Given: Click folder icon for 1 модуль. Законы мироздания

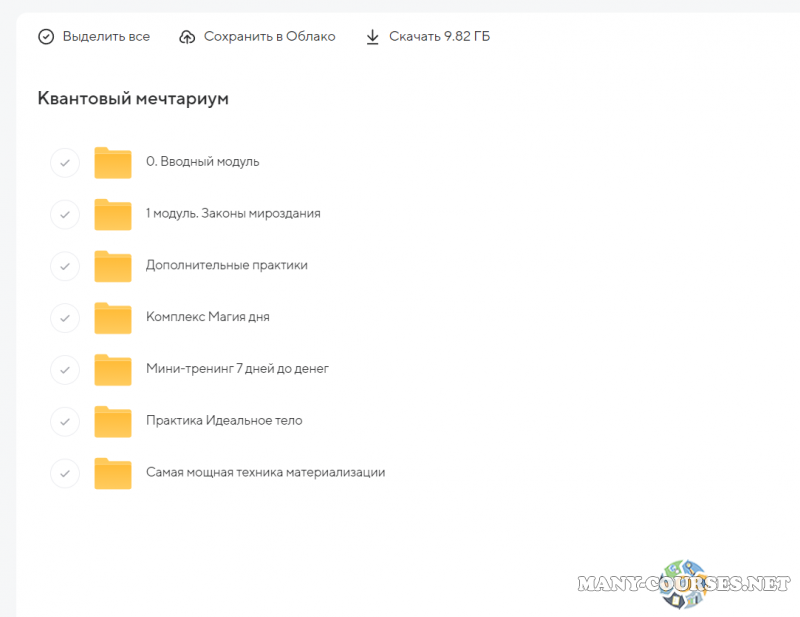Looking at the screenshot, I should point(113,214).
